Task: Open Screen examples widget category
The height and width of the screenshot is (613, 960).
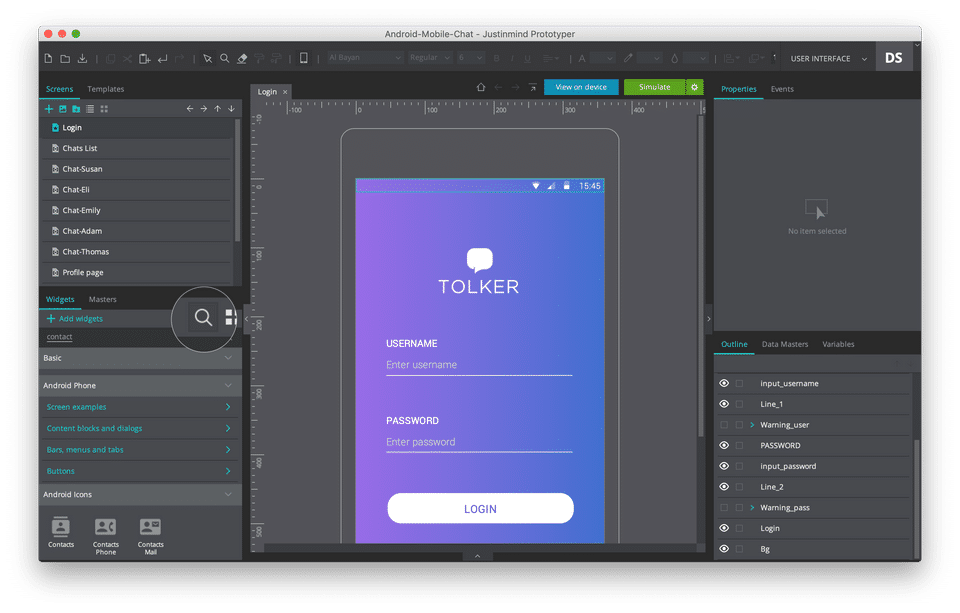Action: click(x=138, y=407)
